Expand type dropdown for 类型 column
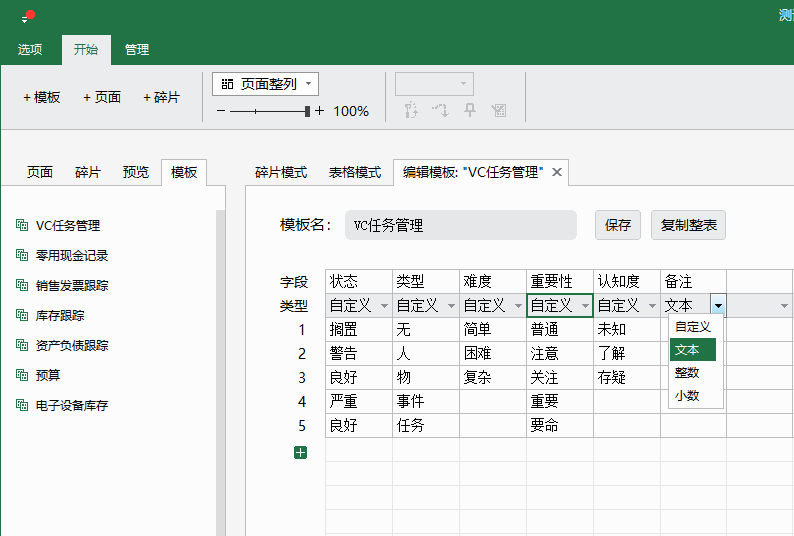The image size is (794, 536). point(451,306)
